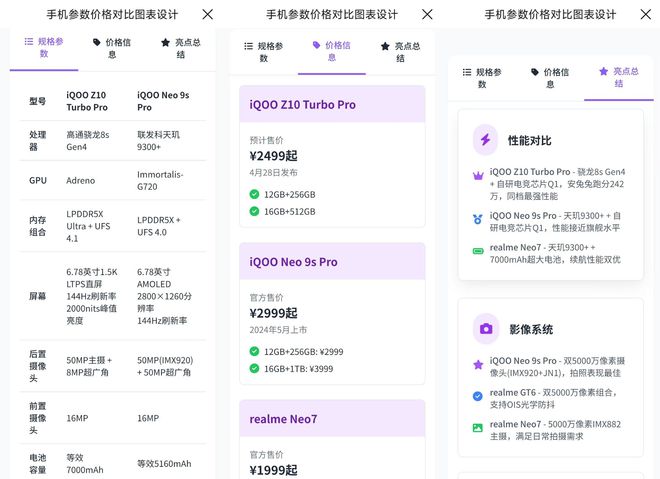Click realme Neo7 card header

332,419
